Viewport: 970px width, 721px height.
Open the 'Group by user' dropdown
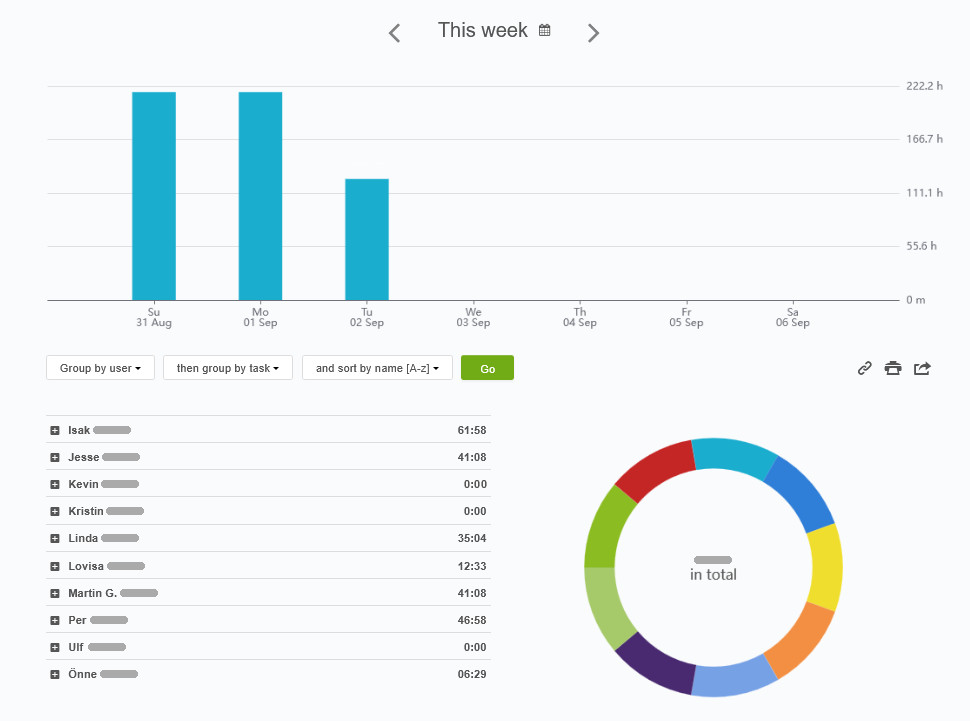(x=99, y=367)
